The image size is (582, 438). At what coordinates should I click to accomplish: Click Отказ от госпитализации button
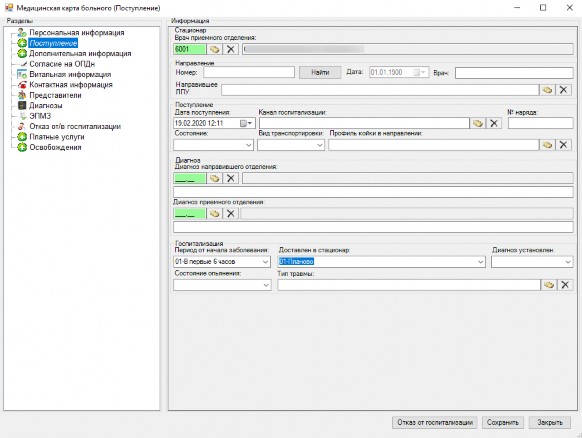[435, 422]
